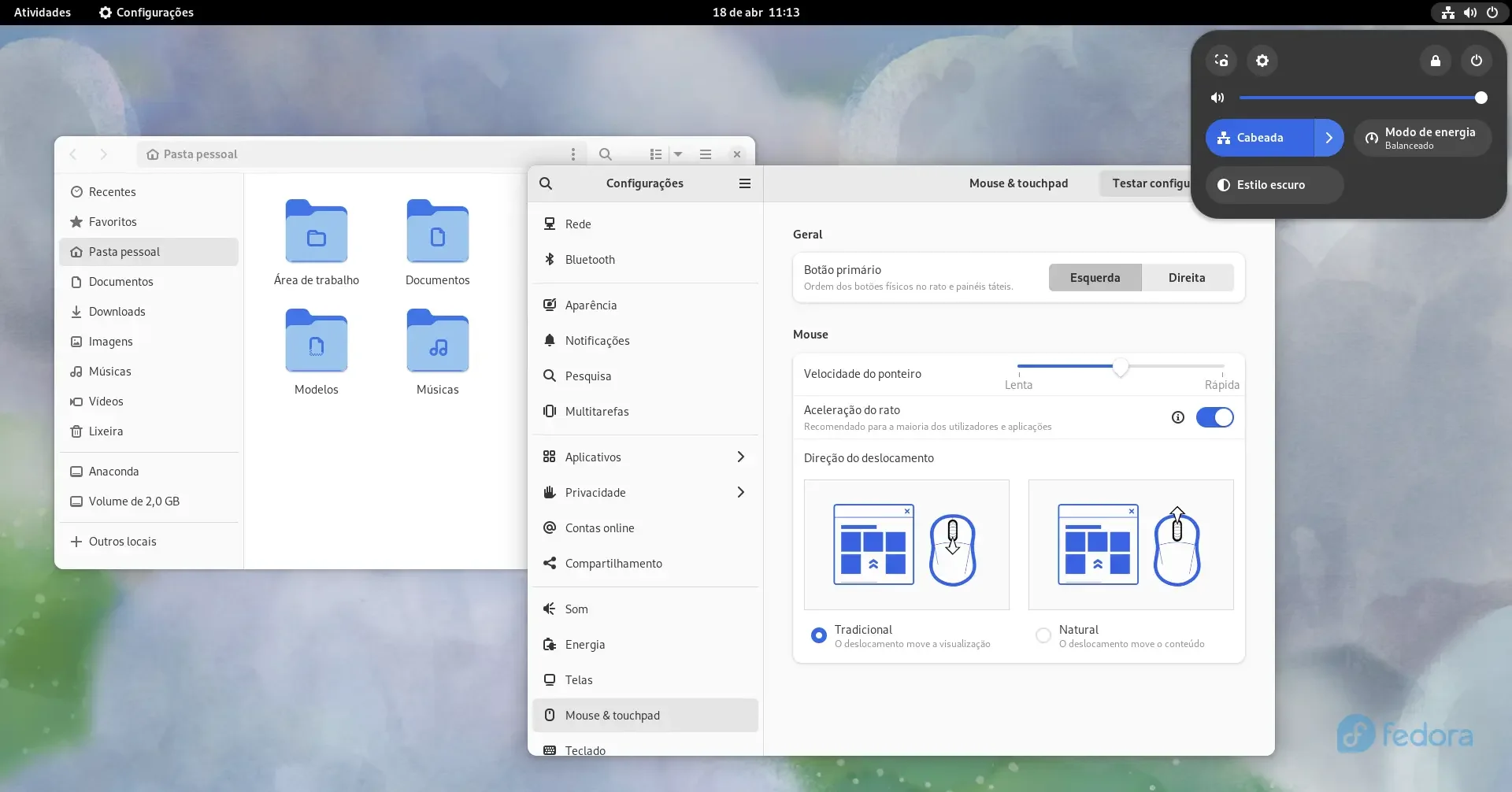1512x792 pixels.
Task: Select Mouse & touchpad in sidebar
Action: [645, 716]
